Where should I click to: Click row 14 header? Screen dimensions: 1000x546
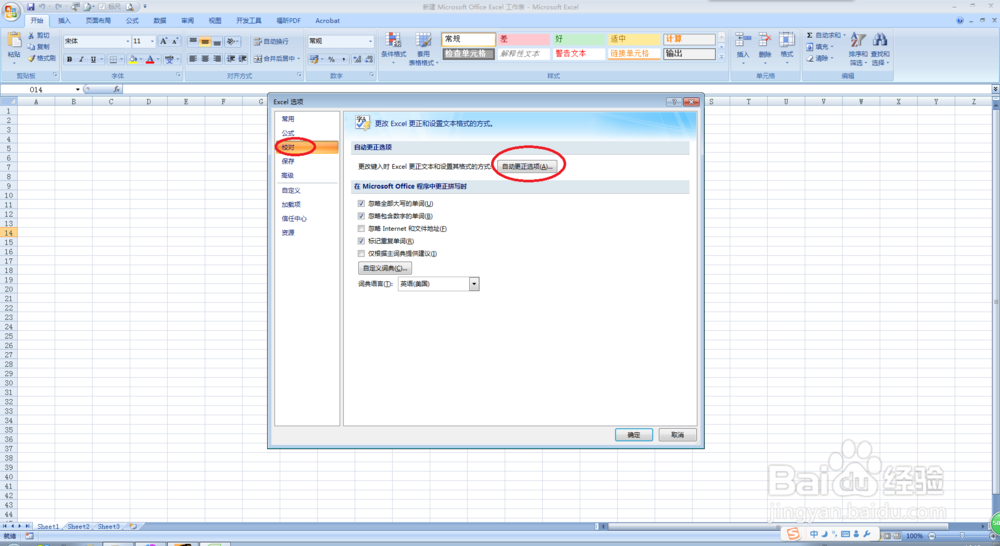tap(9, 233)
